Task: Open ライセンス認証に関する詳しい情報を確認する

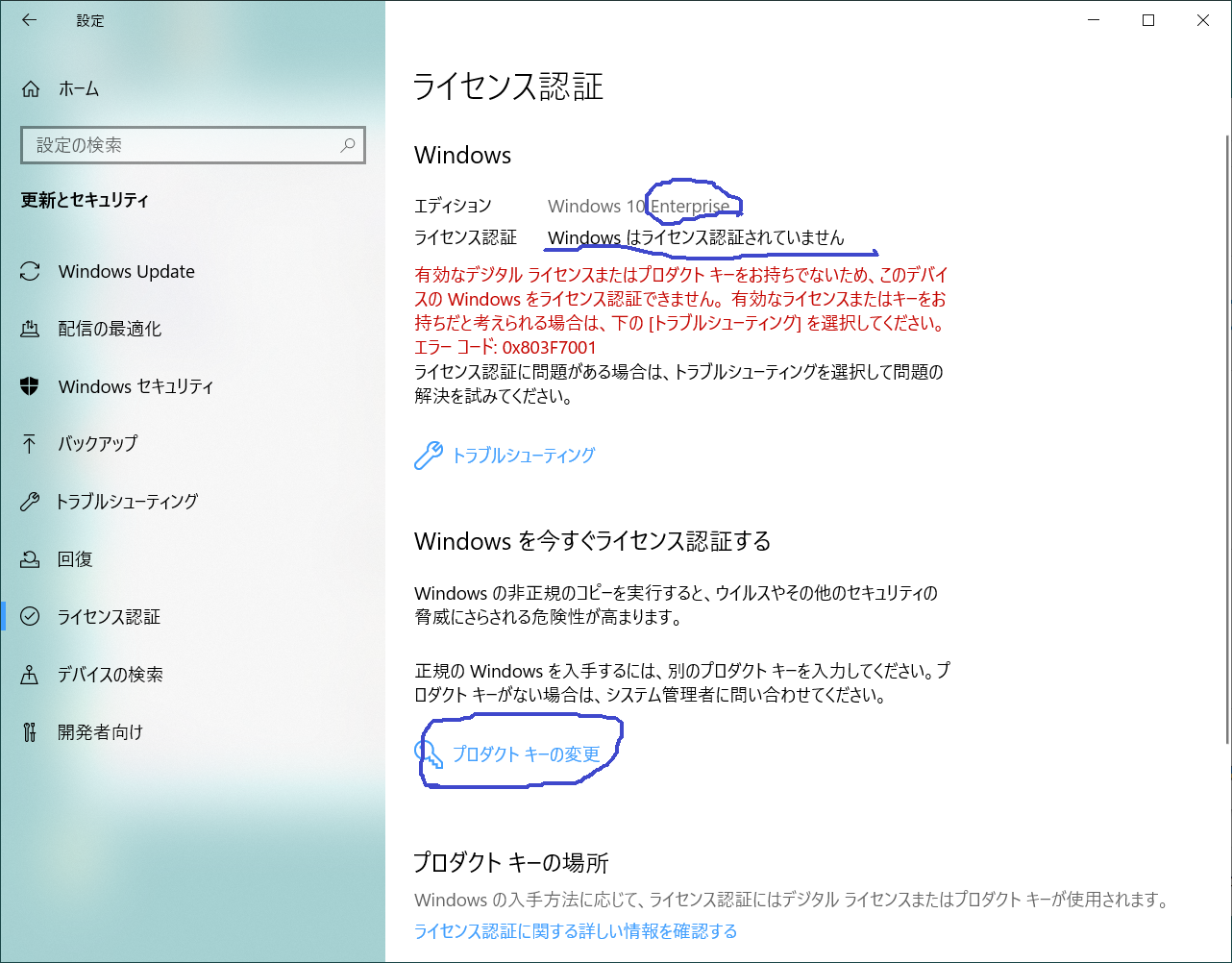Action: [575, 930]
